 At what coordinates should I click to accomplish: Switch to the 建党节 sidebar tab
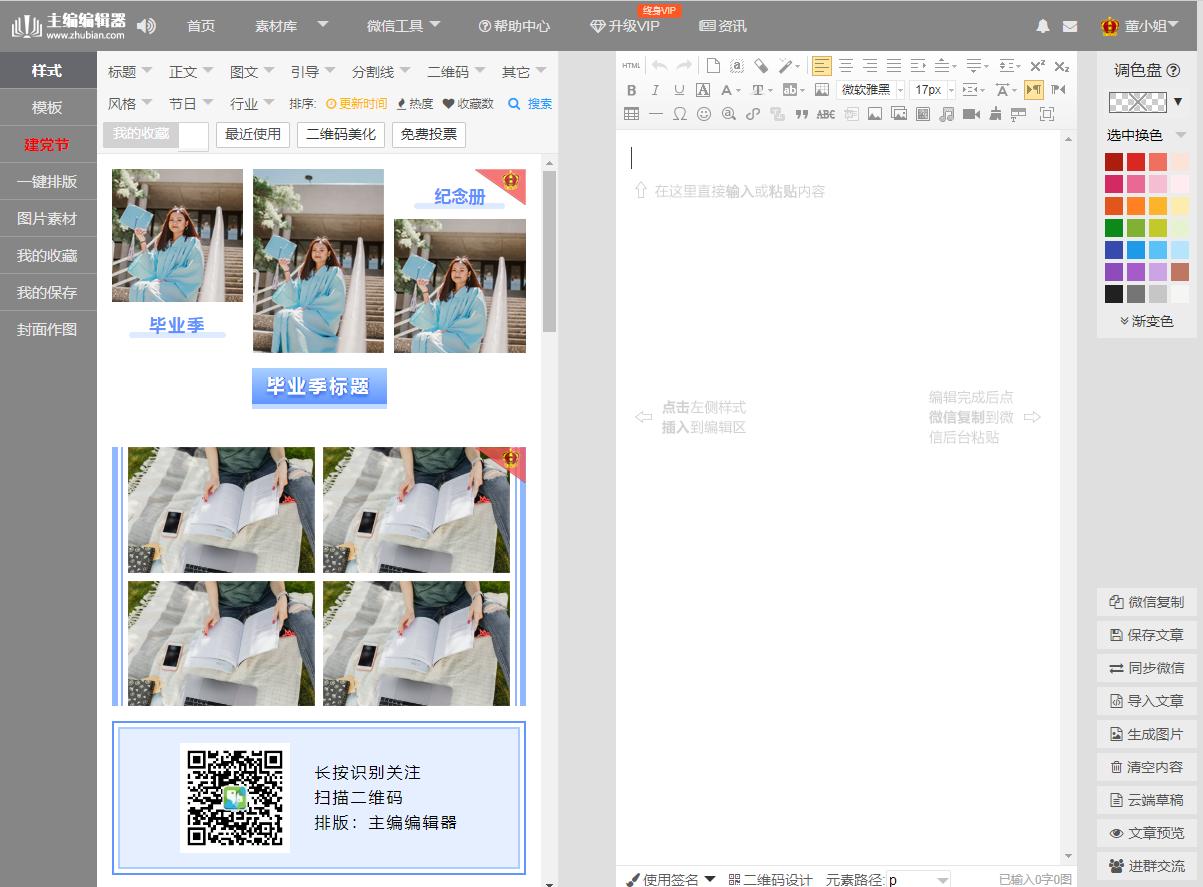click(x=45, y=144)
